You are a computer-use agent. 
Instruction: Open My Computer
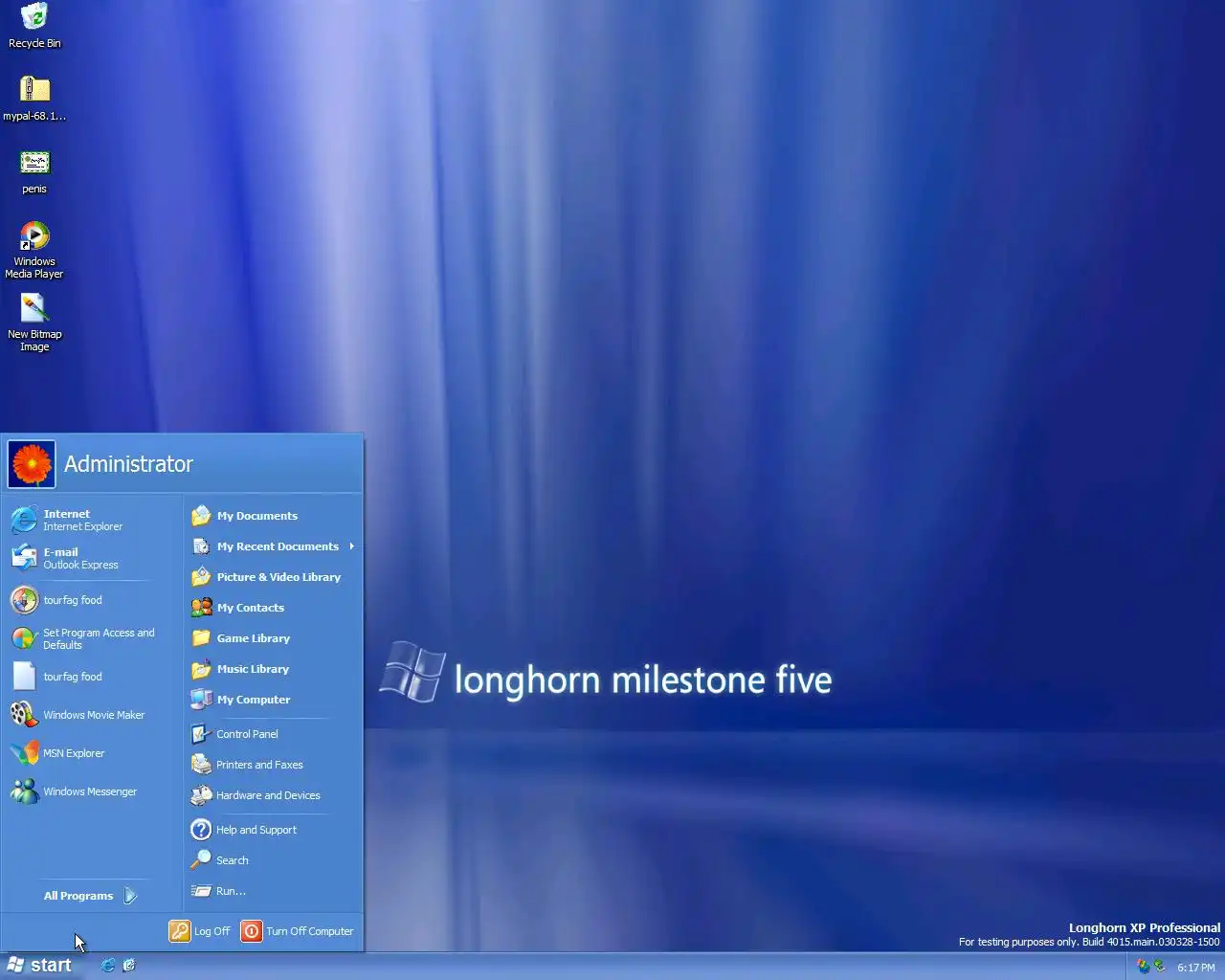(273, 700)
